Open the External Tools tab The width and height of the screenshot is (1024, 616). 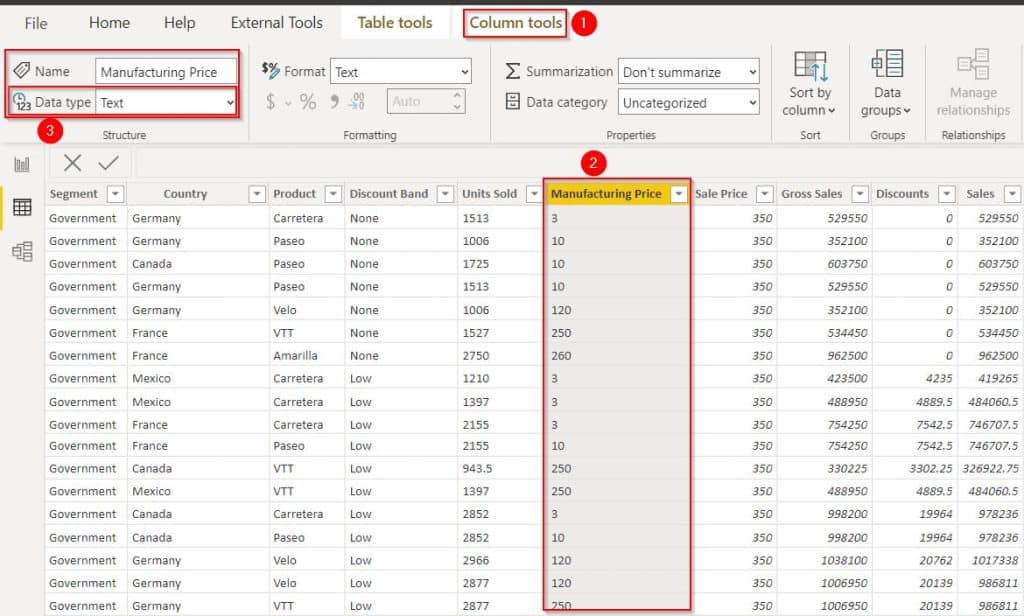pyautogui.click(x=276, y=23)
